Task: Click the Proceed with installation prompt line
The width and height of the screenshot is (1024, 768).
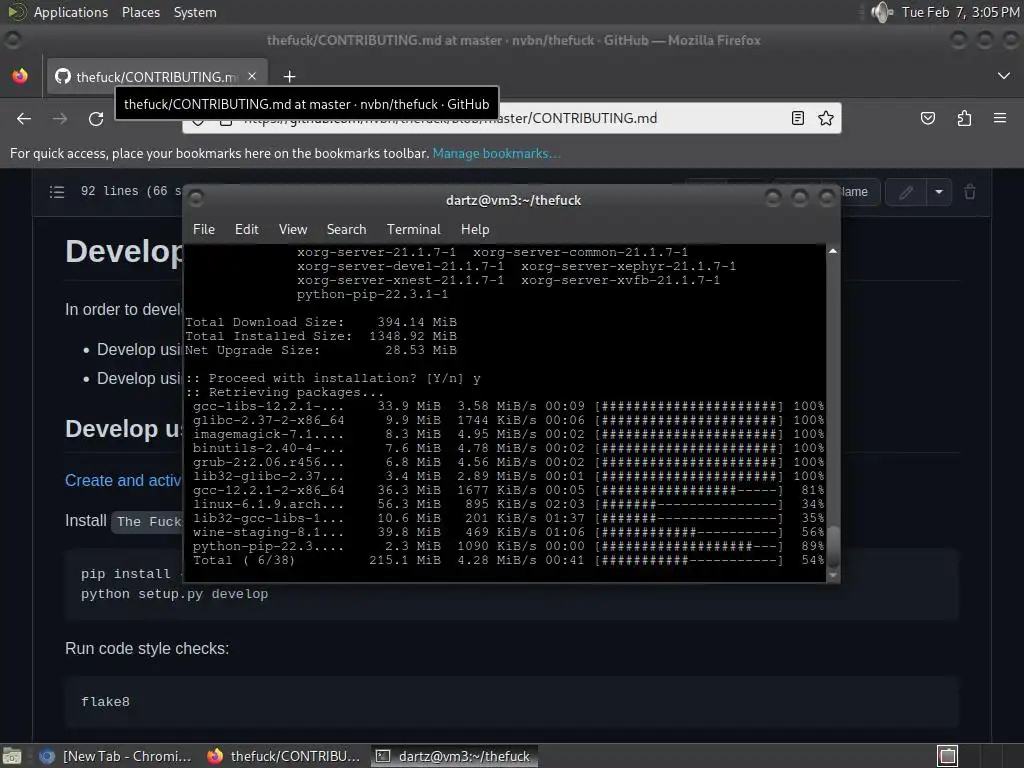Action: coord(333,378)
